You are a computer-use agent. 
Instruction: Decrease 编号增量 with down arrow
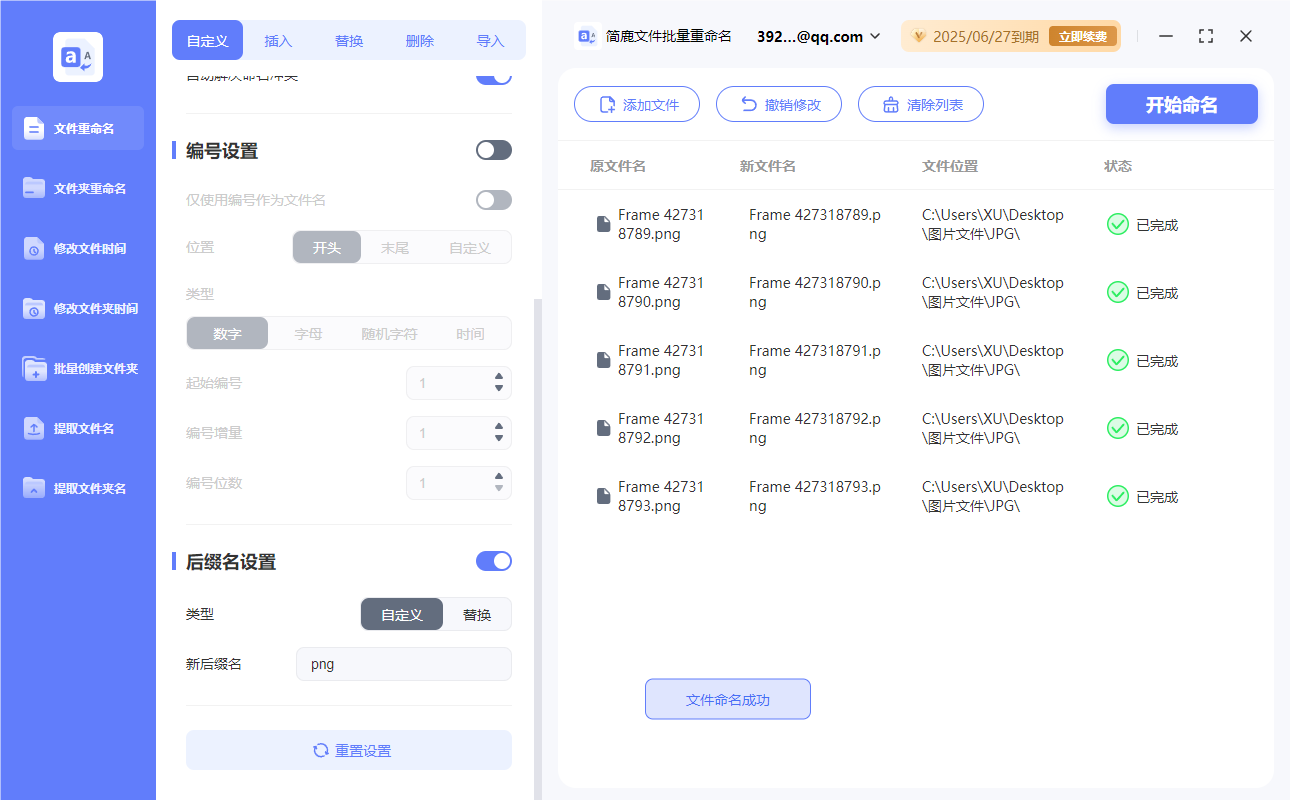point(499,439)
